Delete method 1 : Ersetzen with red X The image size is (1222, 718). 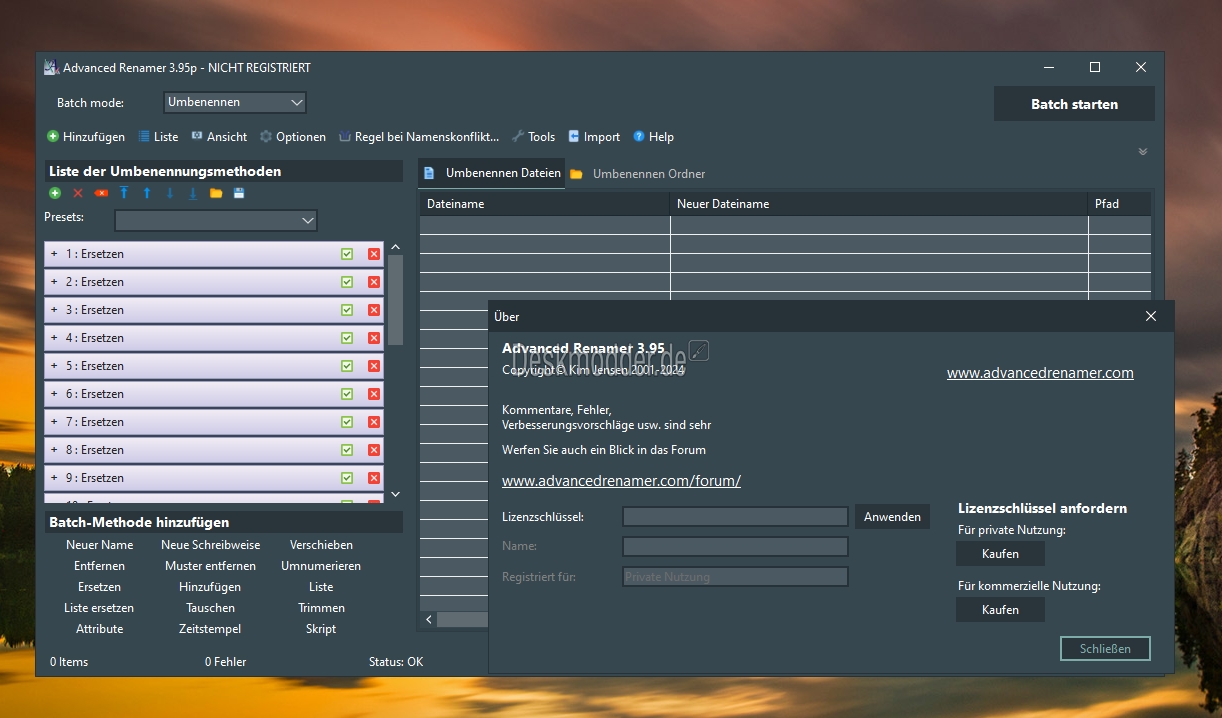374,254
